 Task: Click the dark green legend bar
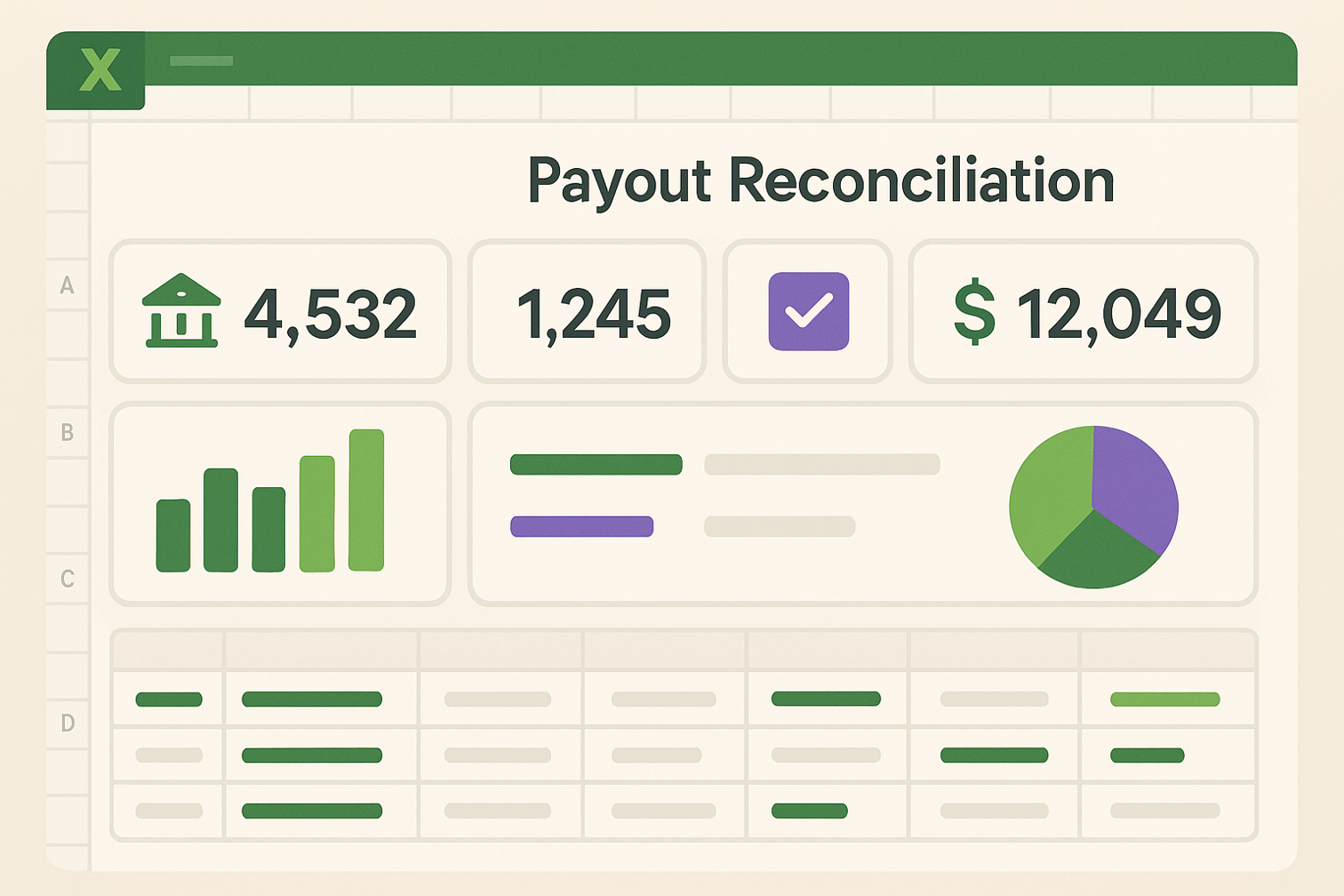pos(596,464)
